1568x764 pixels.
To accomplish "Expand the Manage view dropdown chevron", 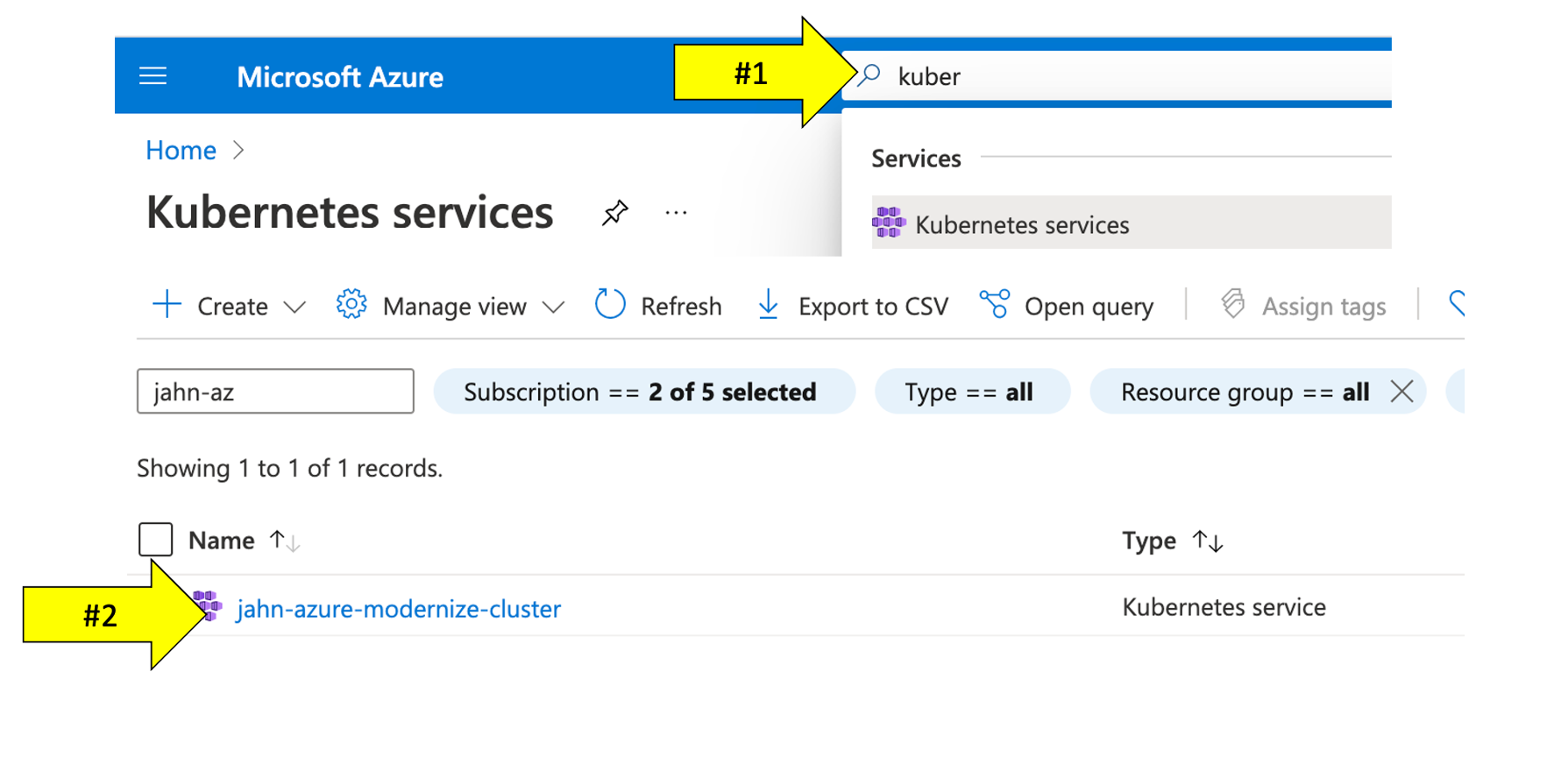I will 553,307.
